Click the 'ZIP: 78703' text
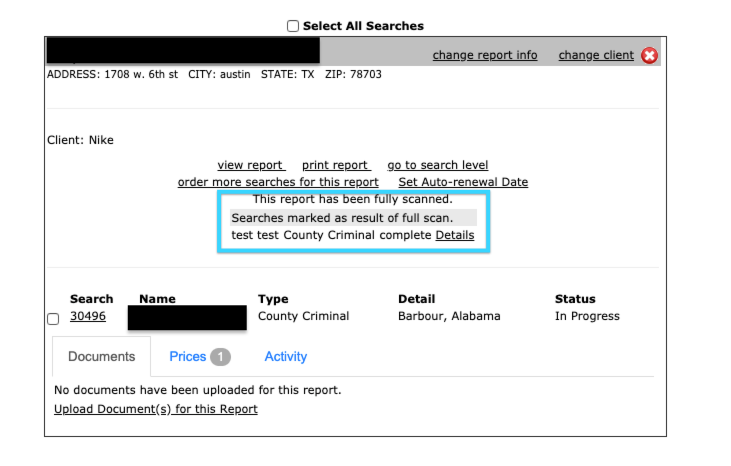731x466 pixels. (x=353, y=74)
